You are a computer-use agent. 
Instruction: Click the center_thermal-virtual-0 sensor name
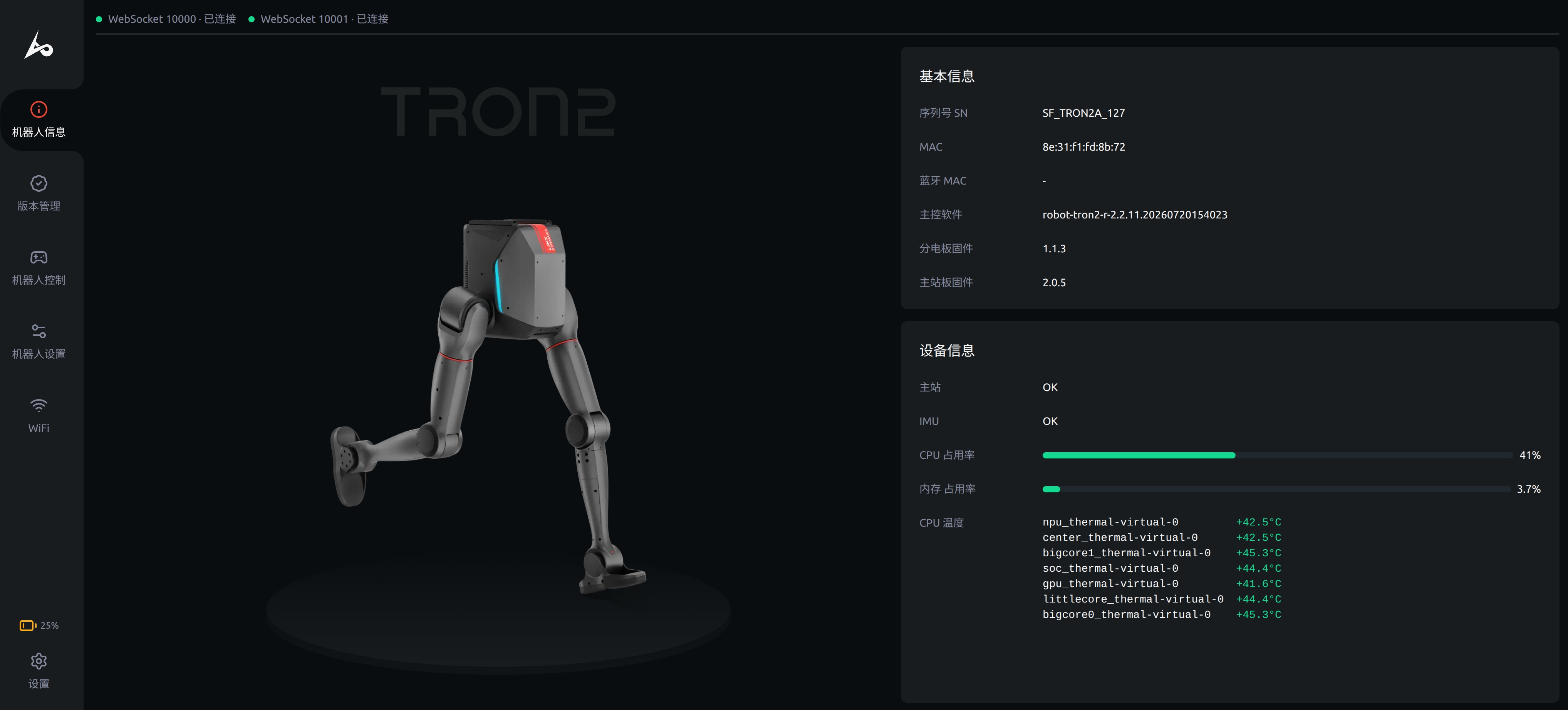click(x=1120, y=538)
